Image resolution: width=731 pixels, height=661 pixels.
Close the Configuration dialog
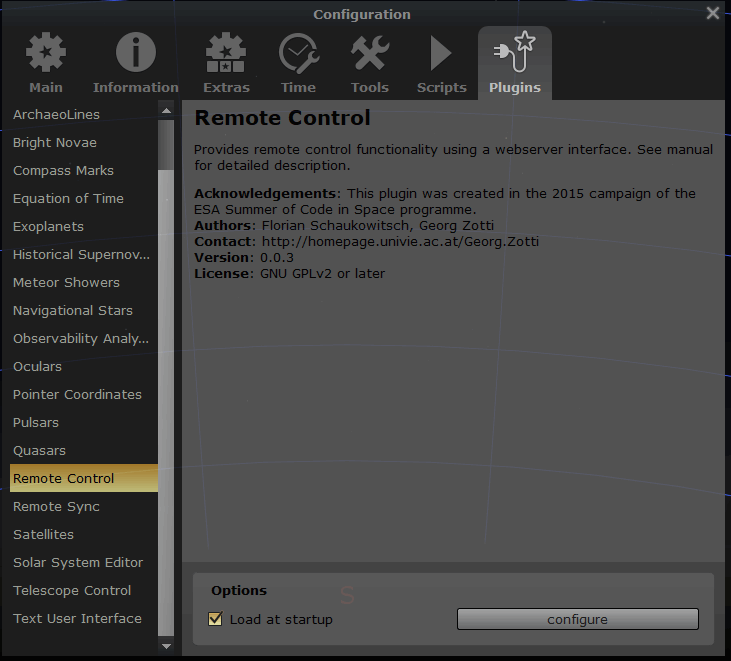tap(712, 13)
